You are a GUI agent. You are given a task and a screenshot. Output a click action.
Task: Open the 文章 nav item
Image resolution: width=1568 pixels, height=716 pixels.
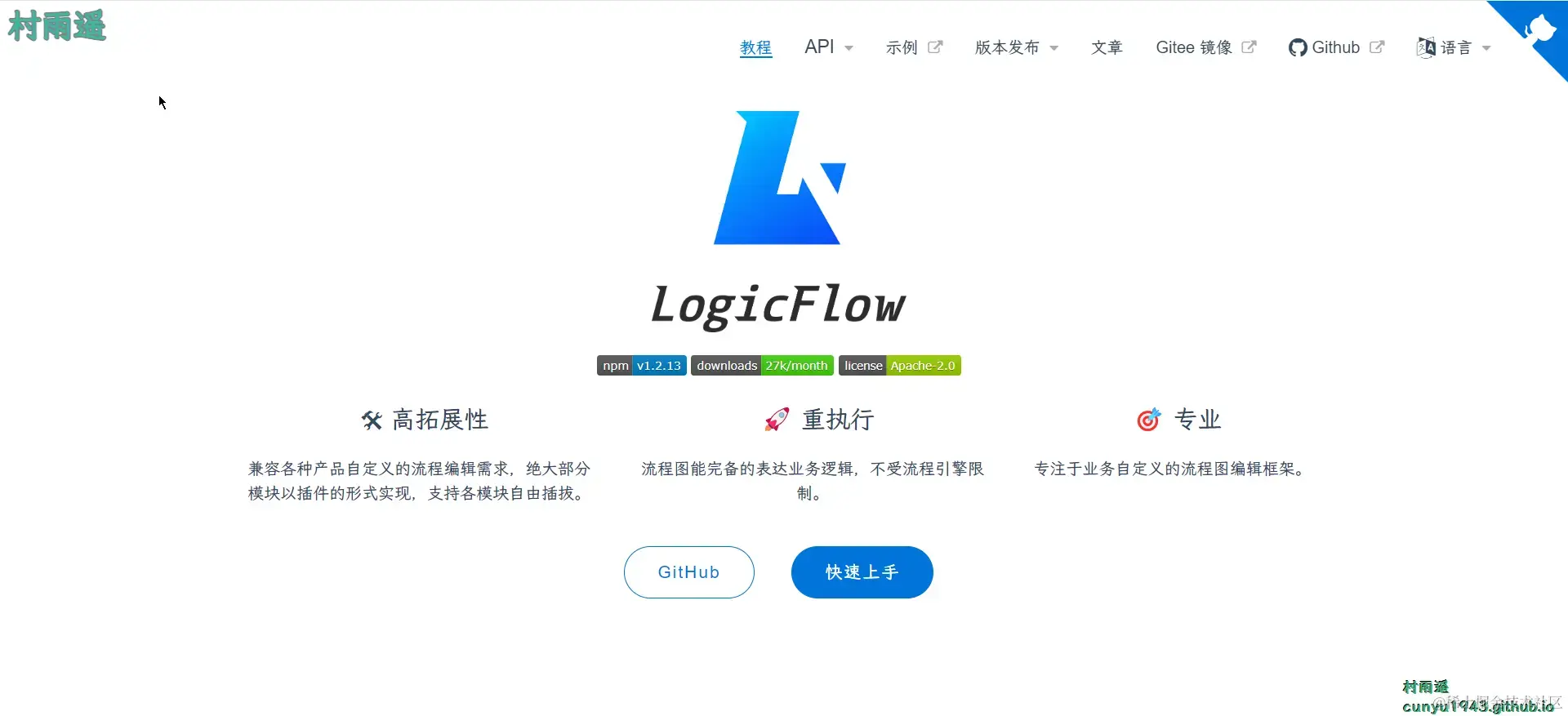tap(1107, 47)
